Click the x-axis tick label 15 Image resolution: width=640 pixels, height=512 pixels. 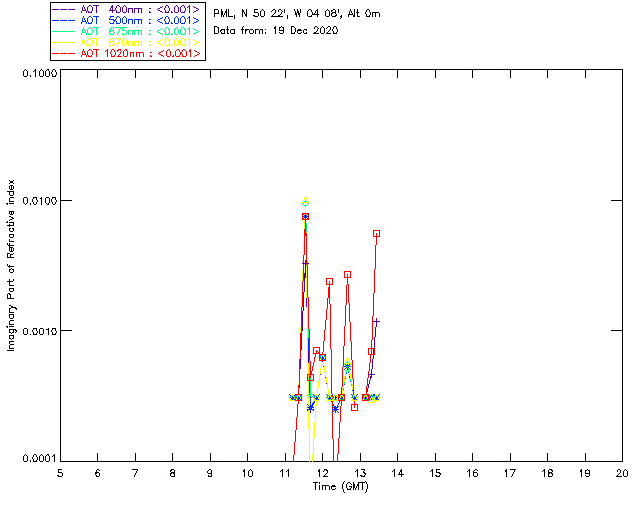(x=435, y=474)
